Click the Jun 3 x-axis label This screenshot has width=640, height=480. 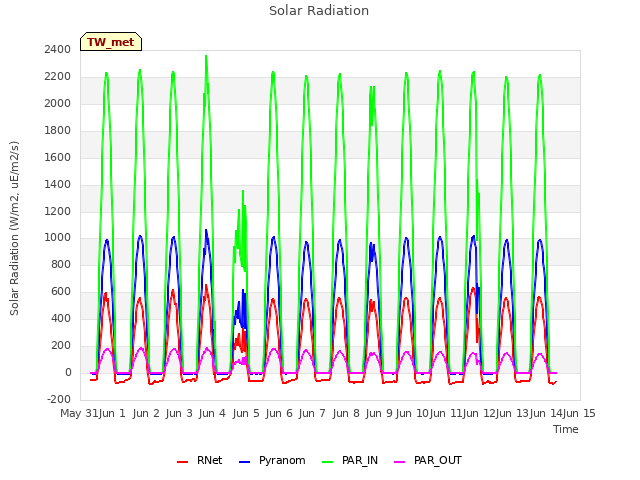179,413
